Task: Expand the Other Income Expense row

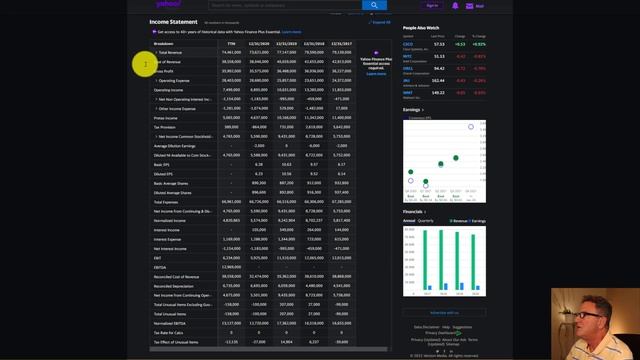Action: pyautogui.click(x=156, y=109)
